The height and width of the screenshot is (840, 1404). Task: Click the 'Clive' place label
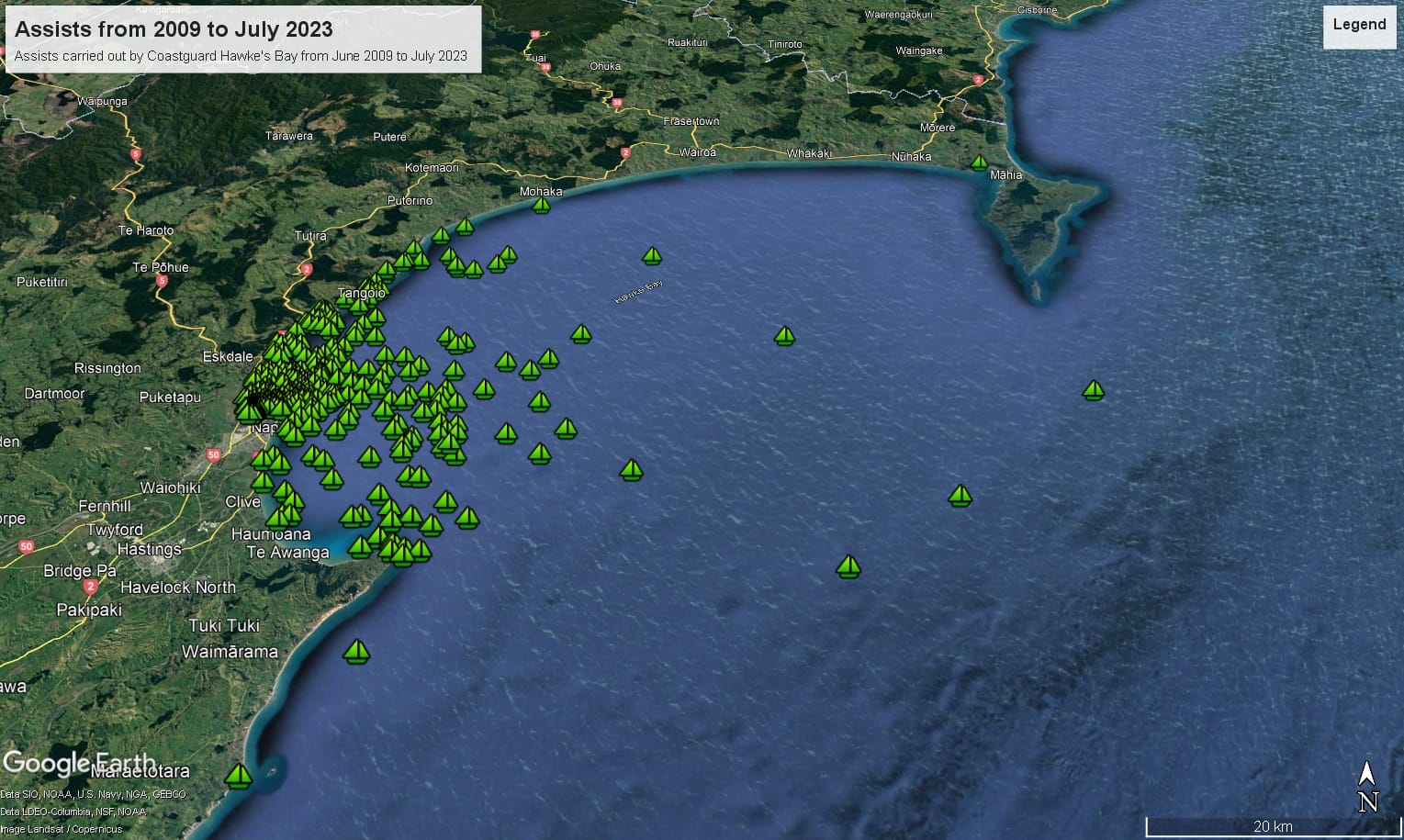(243, 501)
